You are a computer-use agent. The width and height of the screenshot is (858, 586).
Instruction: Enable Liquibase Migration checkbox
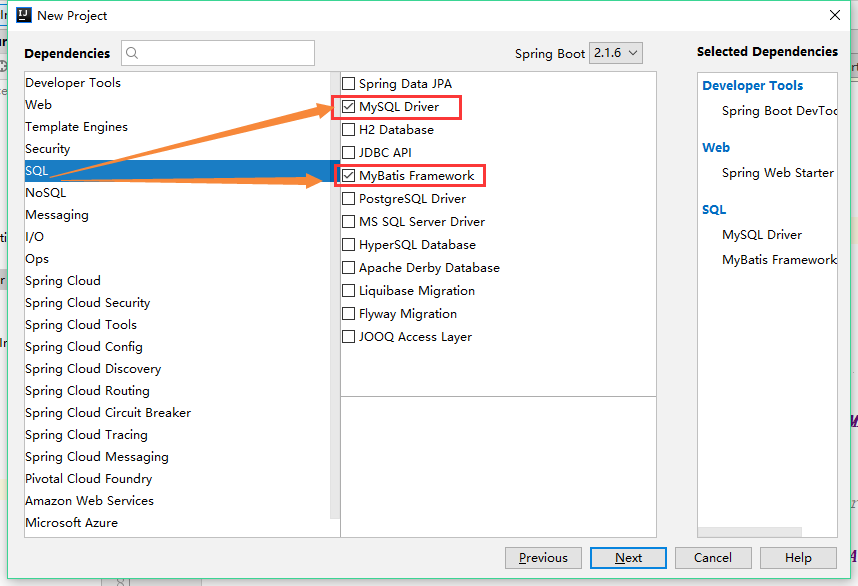point(348,291)
